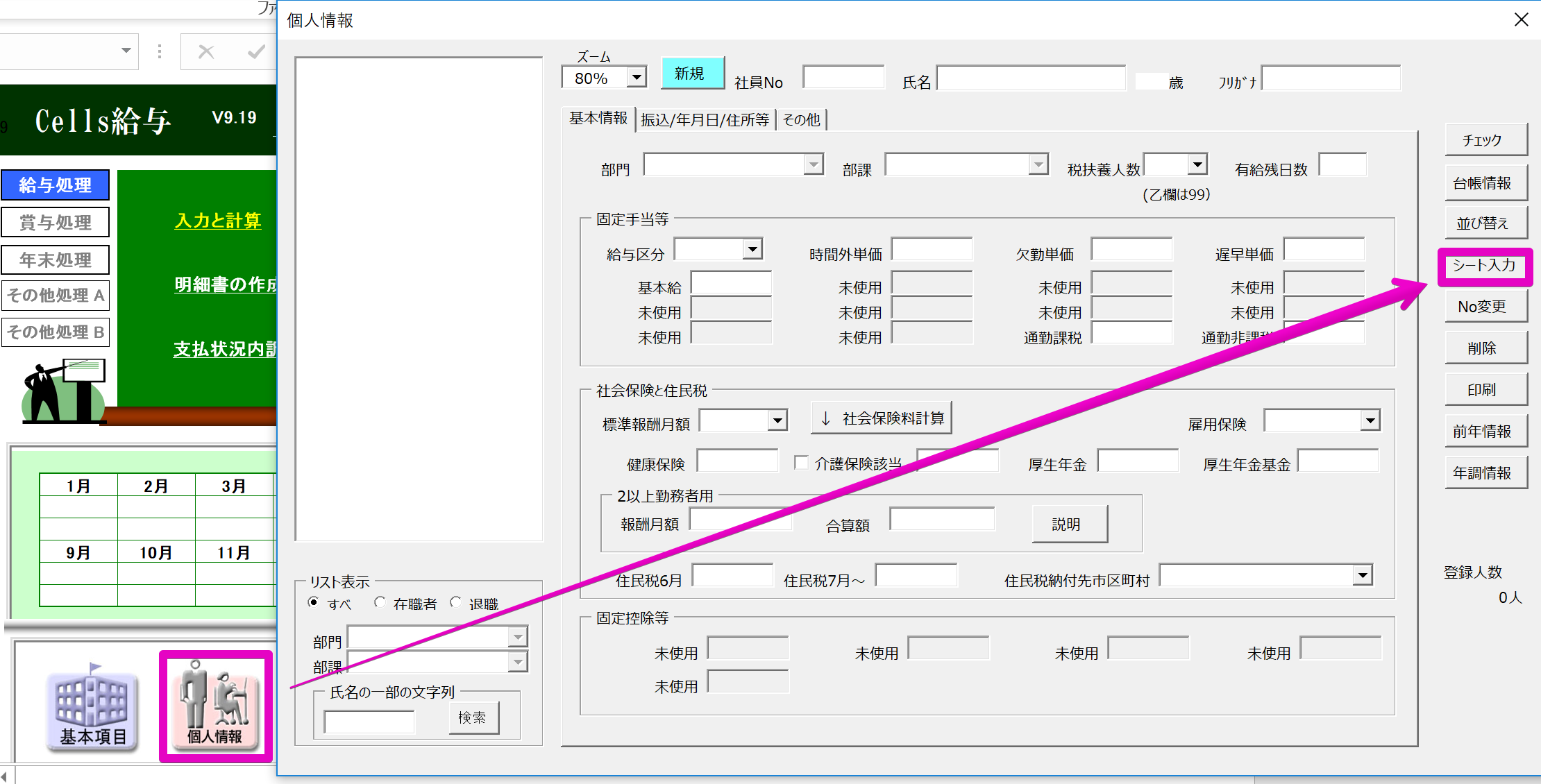Open the 税扶養人数 dropdown
The height and width of the screenshot is (784, 1541).
1197,164
